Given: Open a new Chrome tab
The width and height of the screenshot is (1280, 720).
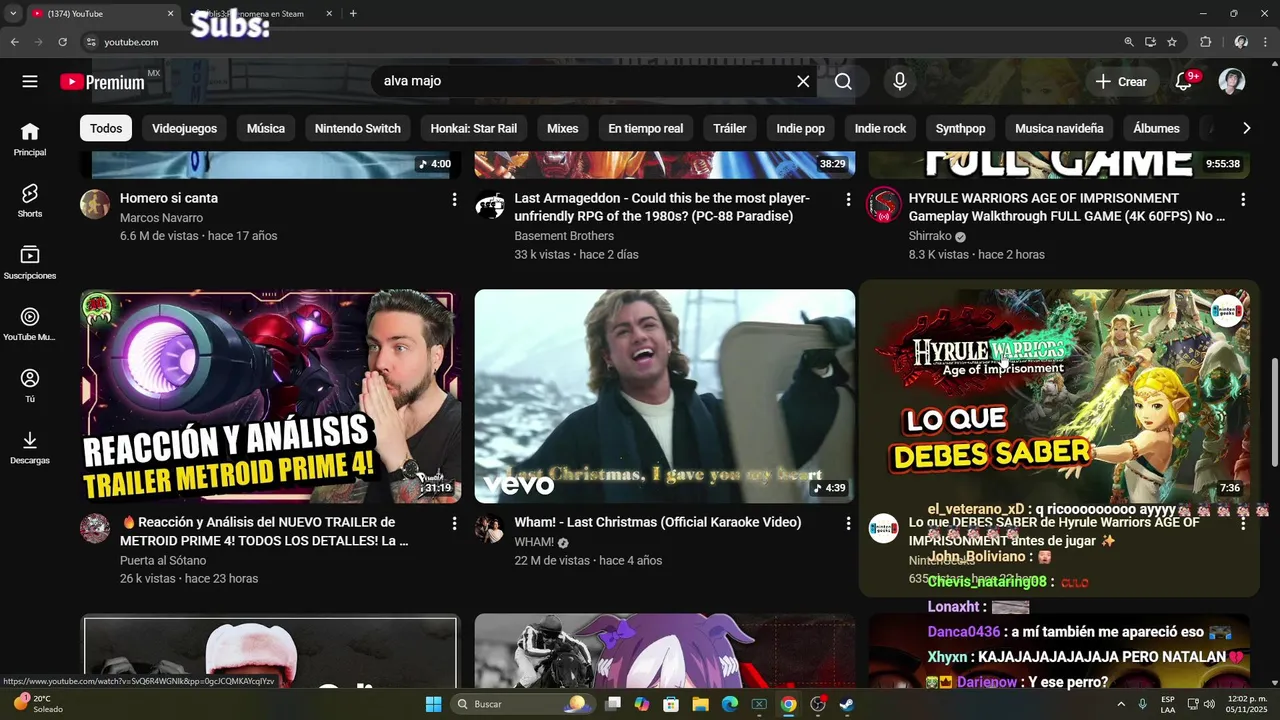Looking at the screenshot, I should pyautogui.click(x=353, y=14).
